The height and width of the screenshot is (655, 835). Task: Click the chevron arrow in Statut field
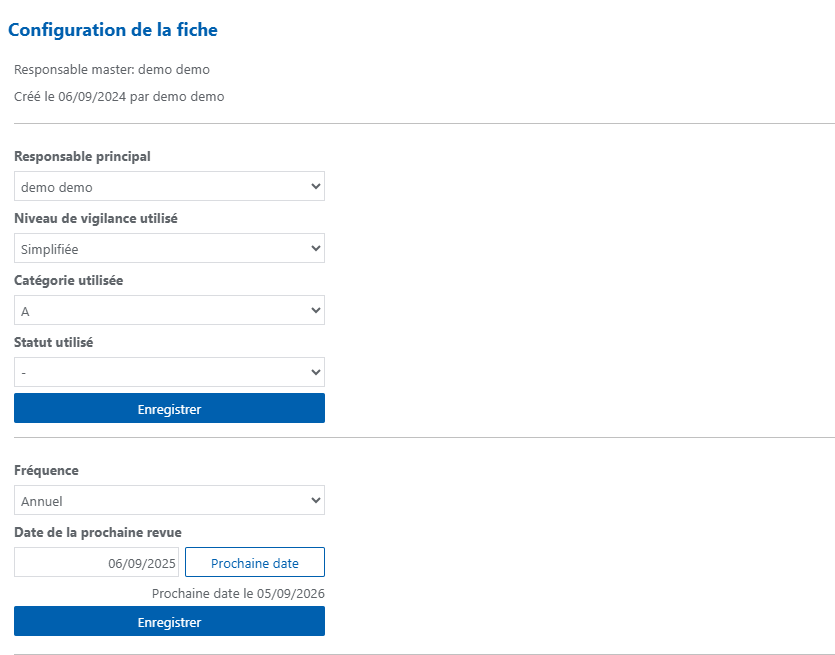click(316, 372)
